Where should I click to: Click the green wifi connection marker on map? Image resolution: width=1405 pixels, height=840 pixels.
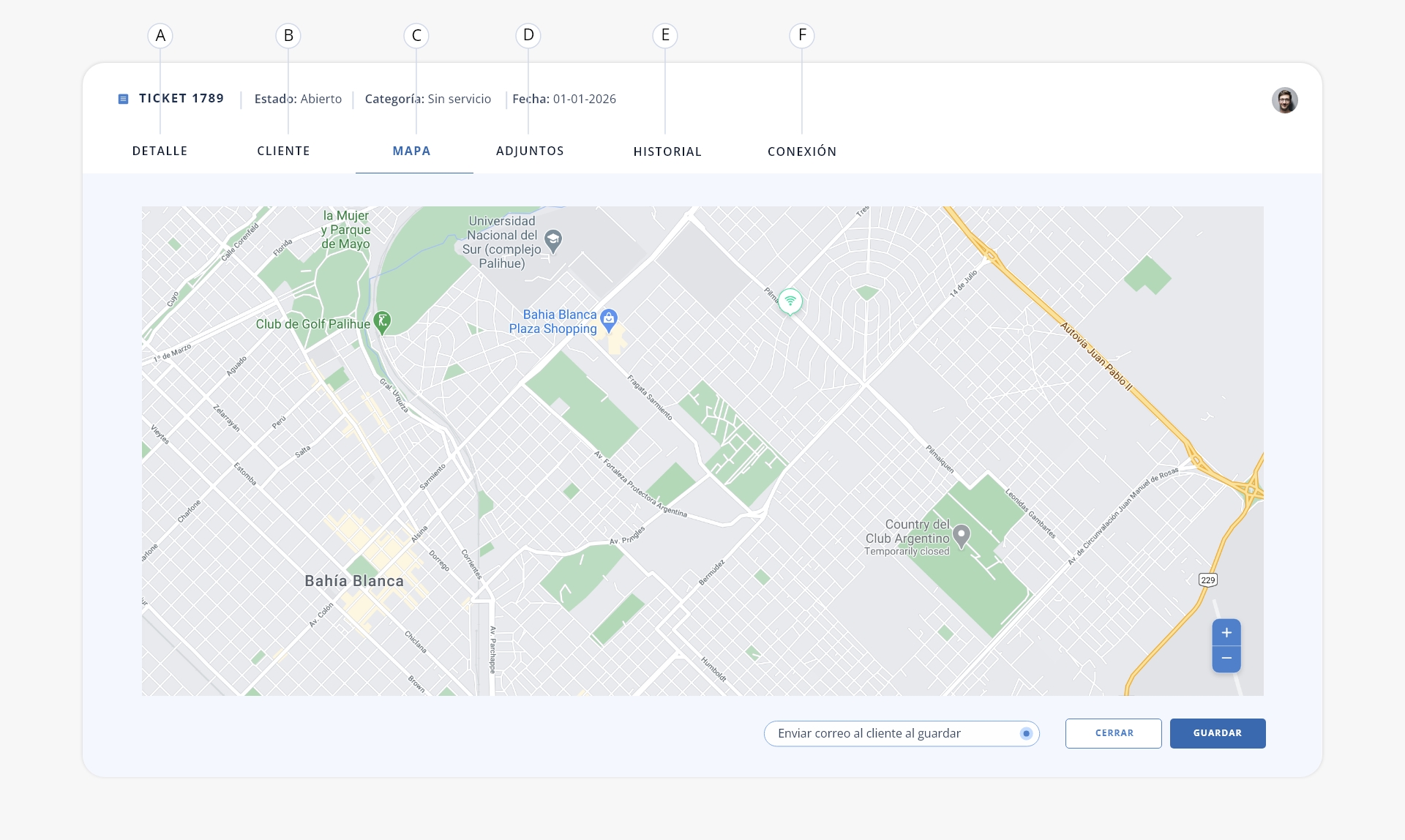click(790, 301)
